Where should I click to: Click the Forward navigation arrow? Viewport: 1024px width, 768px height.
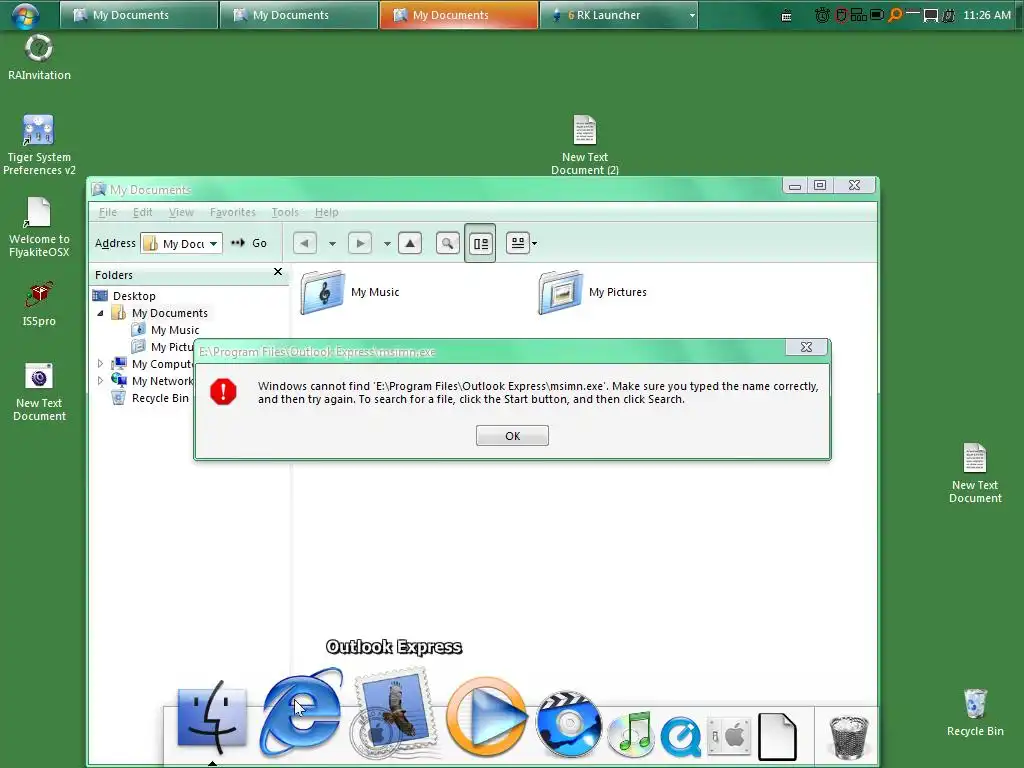click(x=360, y=244)
